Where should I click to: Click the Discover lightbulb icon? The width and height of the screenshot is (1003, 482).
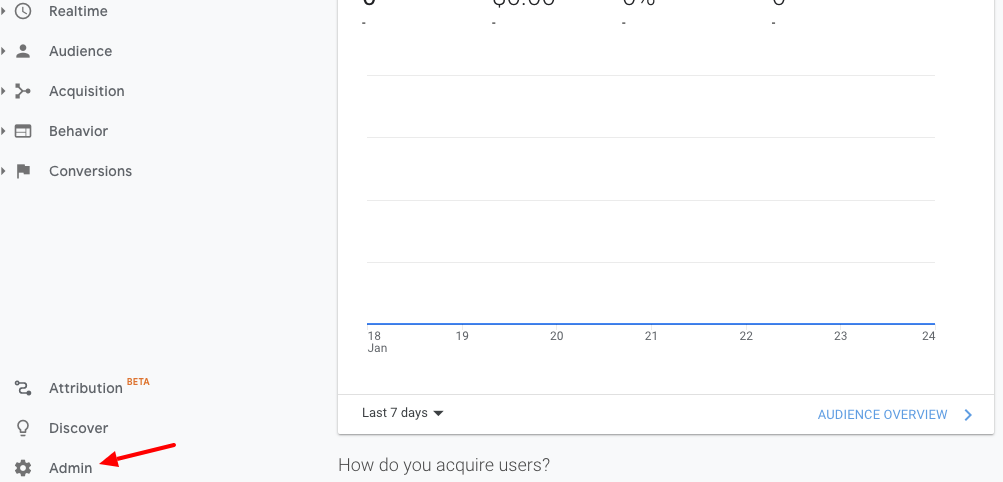pyautogui.click(x=23, y=428)
